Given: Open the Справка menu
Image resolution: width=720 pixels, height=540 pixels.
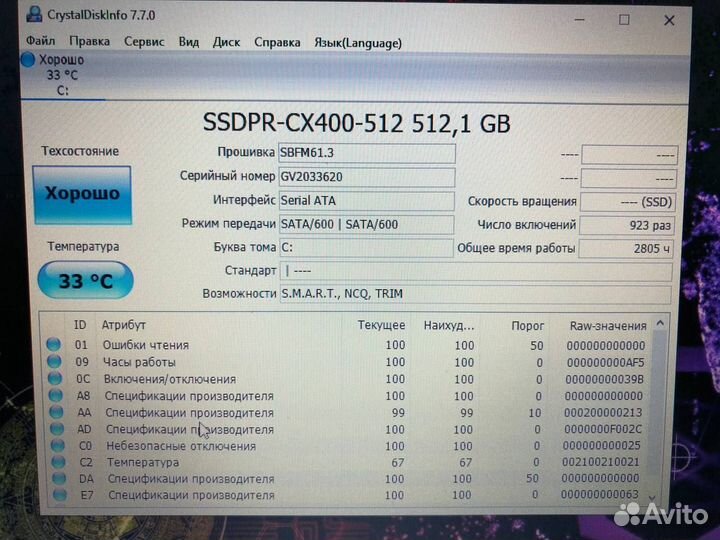Looking at the screenshot, I should click(277, 43).
